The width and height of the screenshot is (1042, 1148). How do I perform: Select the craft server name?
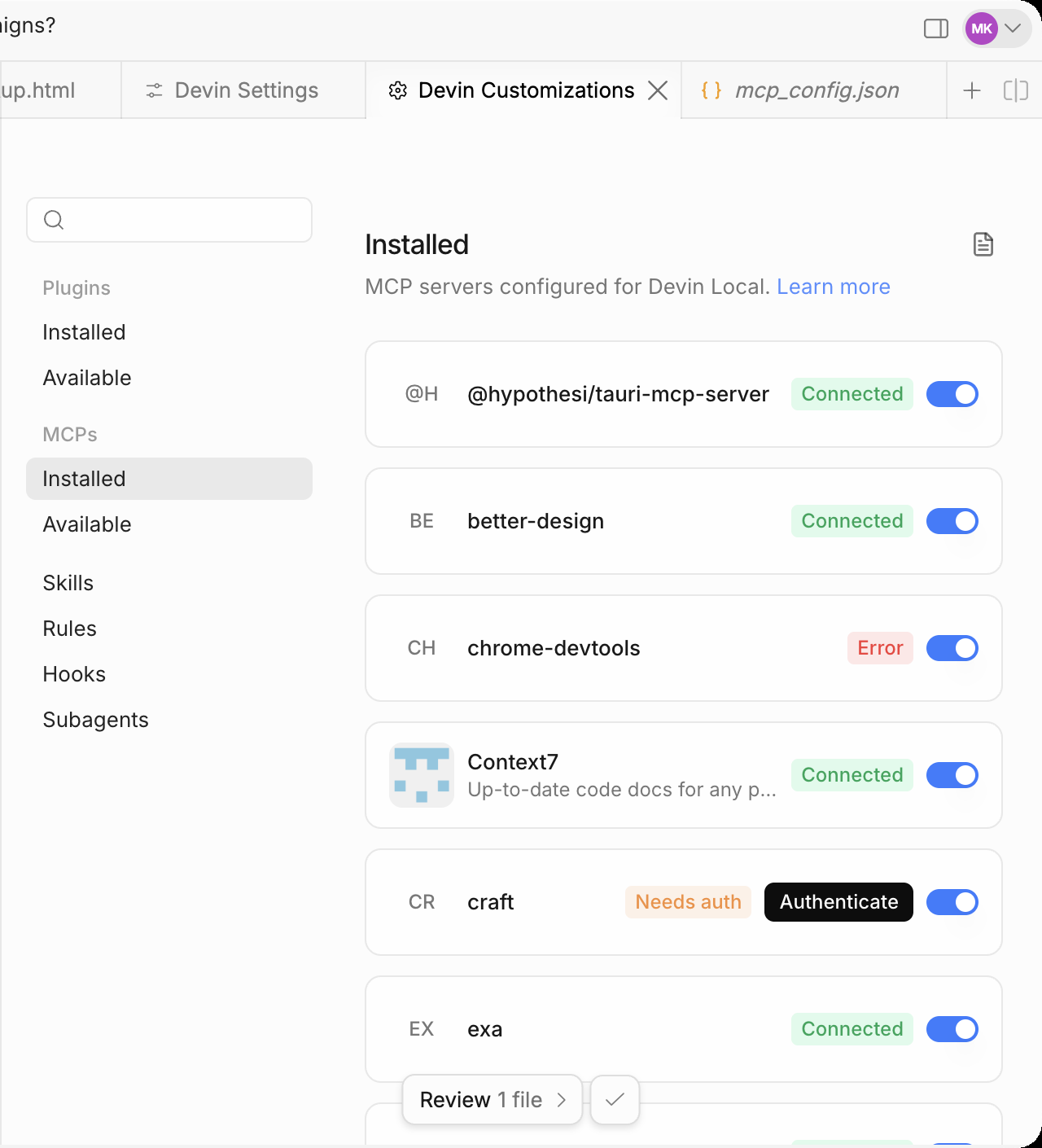491,902
